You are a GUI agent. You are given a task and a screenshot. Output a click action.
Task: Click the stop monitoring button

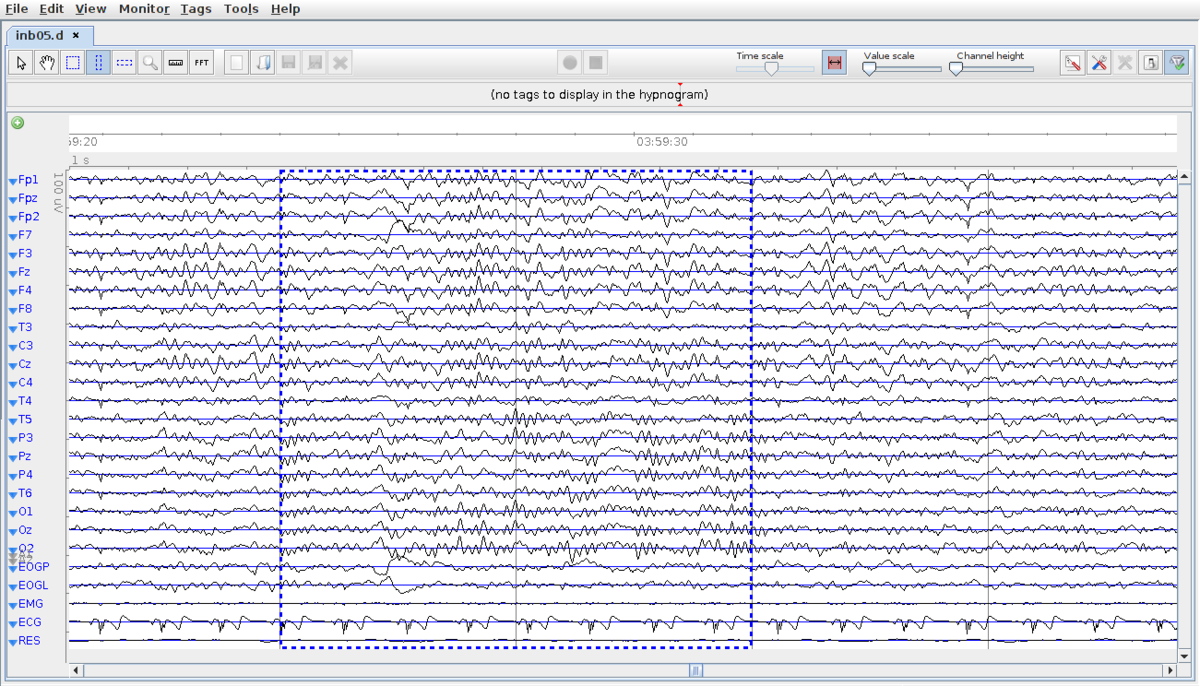pyautogui.click(x=595, y=61)
